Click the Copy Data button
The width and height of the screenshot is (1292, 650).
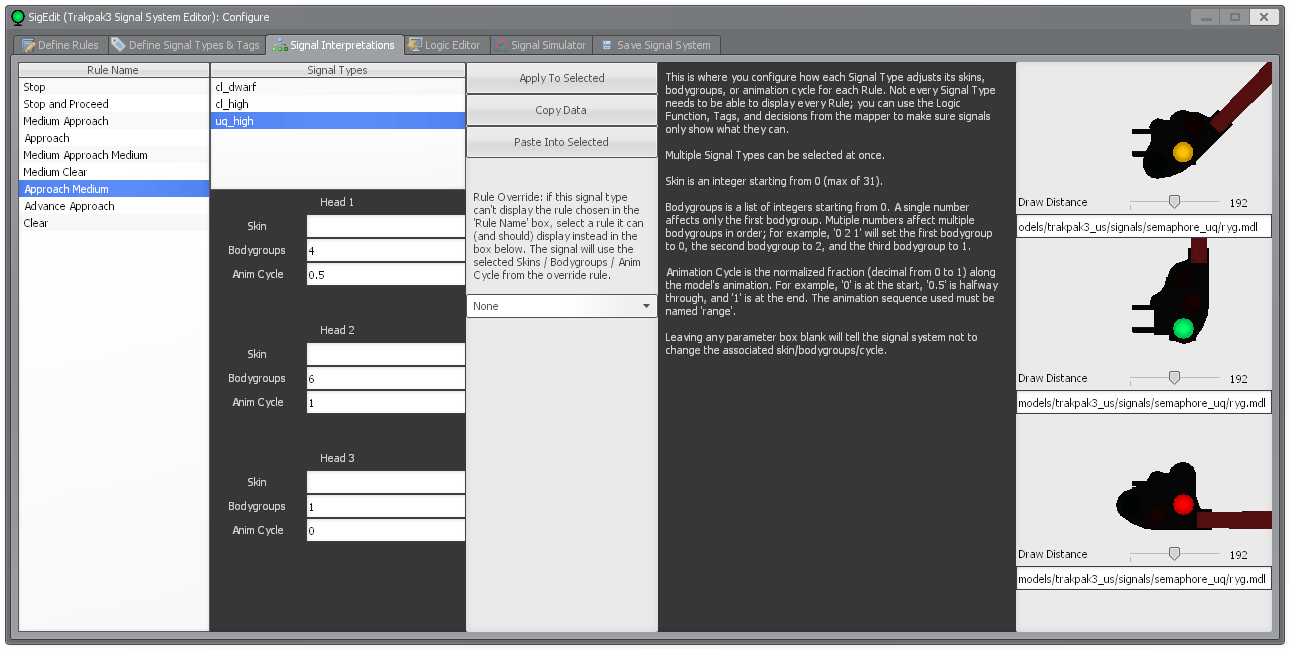(562, 110)
